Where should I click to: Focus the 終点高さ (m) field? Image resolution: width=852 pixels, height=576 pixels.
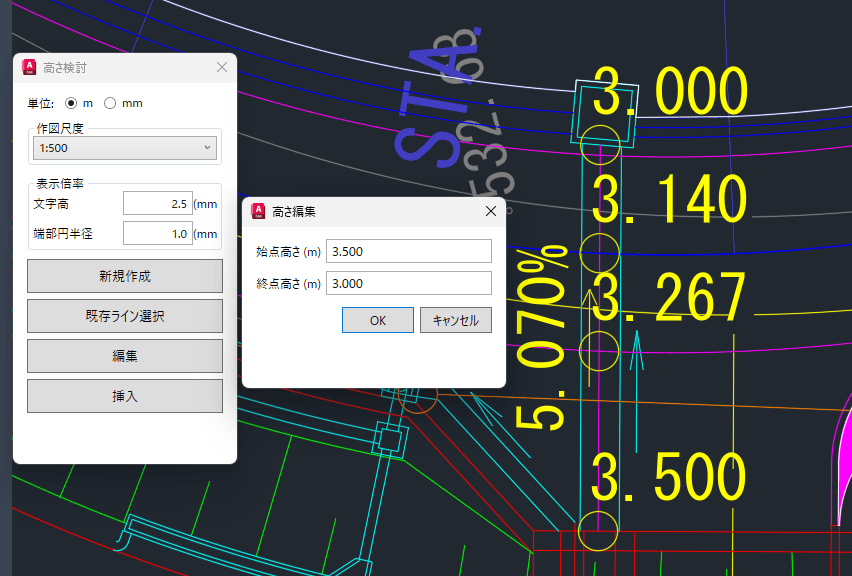(x=409, y=283)
